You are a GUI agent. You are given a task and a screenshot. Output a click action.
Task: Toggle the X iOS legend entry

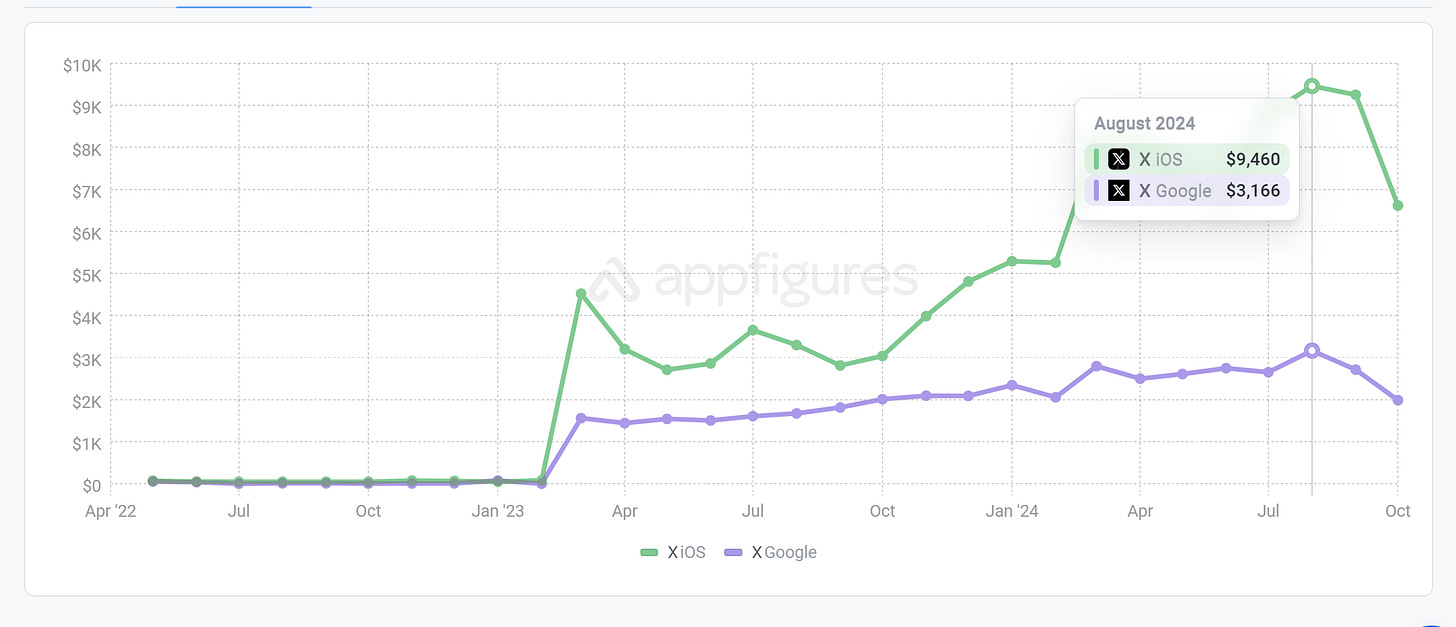pos(673,552)
